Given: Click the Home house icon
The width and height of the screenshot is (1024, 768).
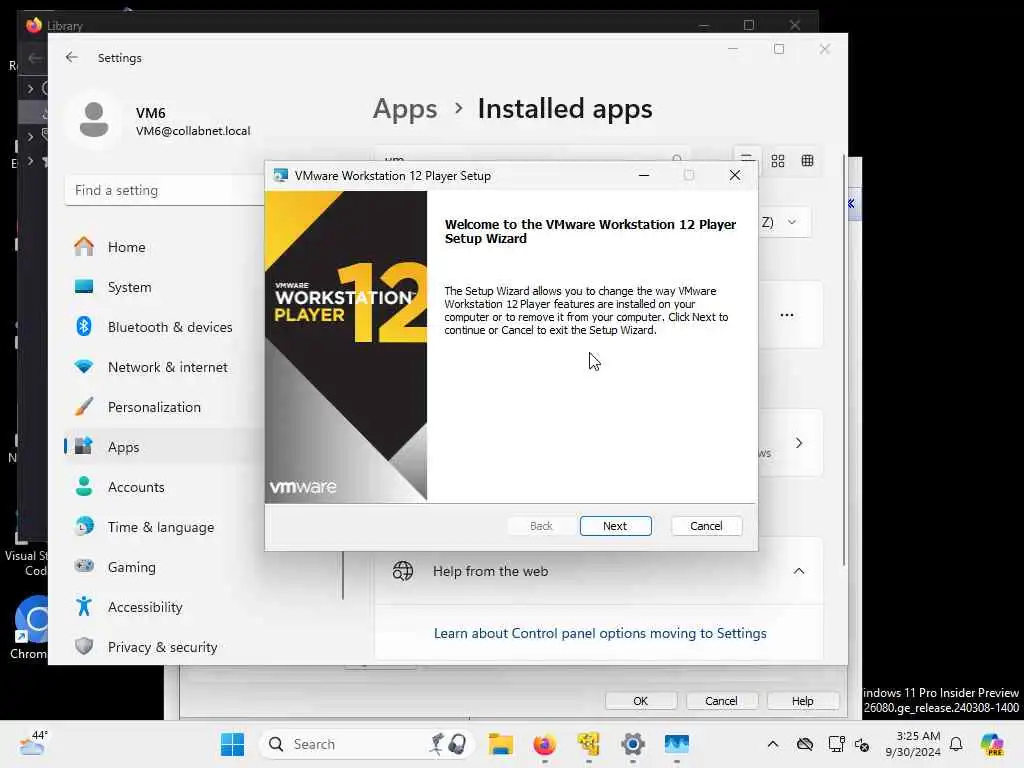Looking at the screenshot, I should 84,246.
